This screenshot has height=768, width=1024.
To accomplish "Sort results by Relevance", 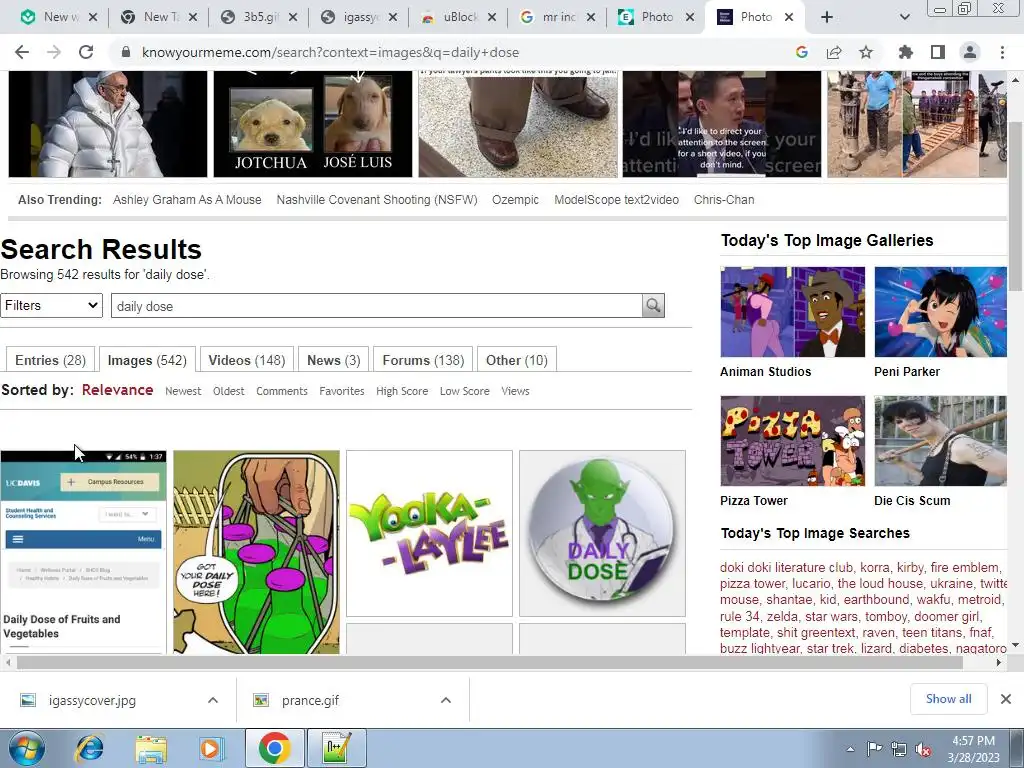I will pos(118,391).
